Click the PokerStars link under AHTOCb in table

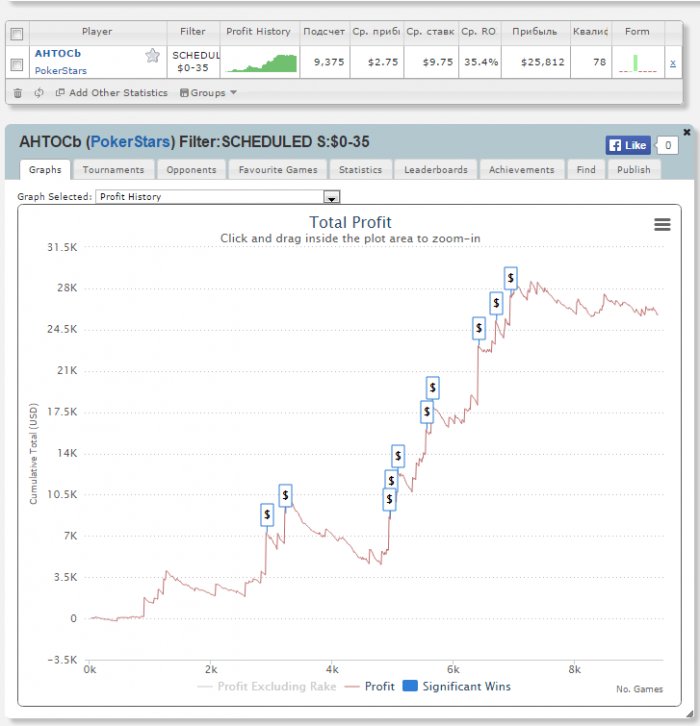pyautogui.click(x=61, y=71)
